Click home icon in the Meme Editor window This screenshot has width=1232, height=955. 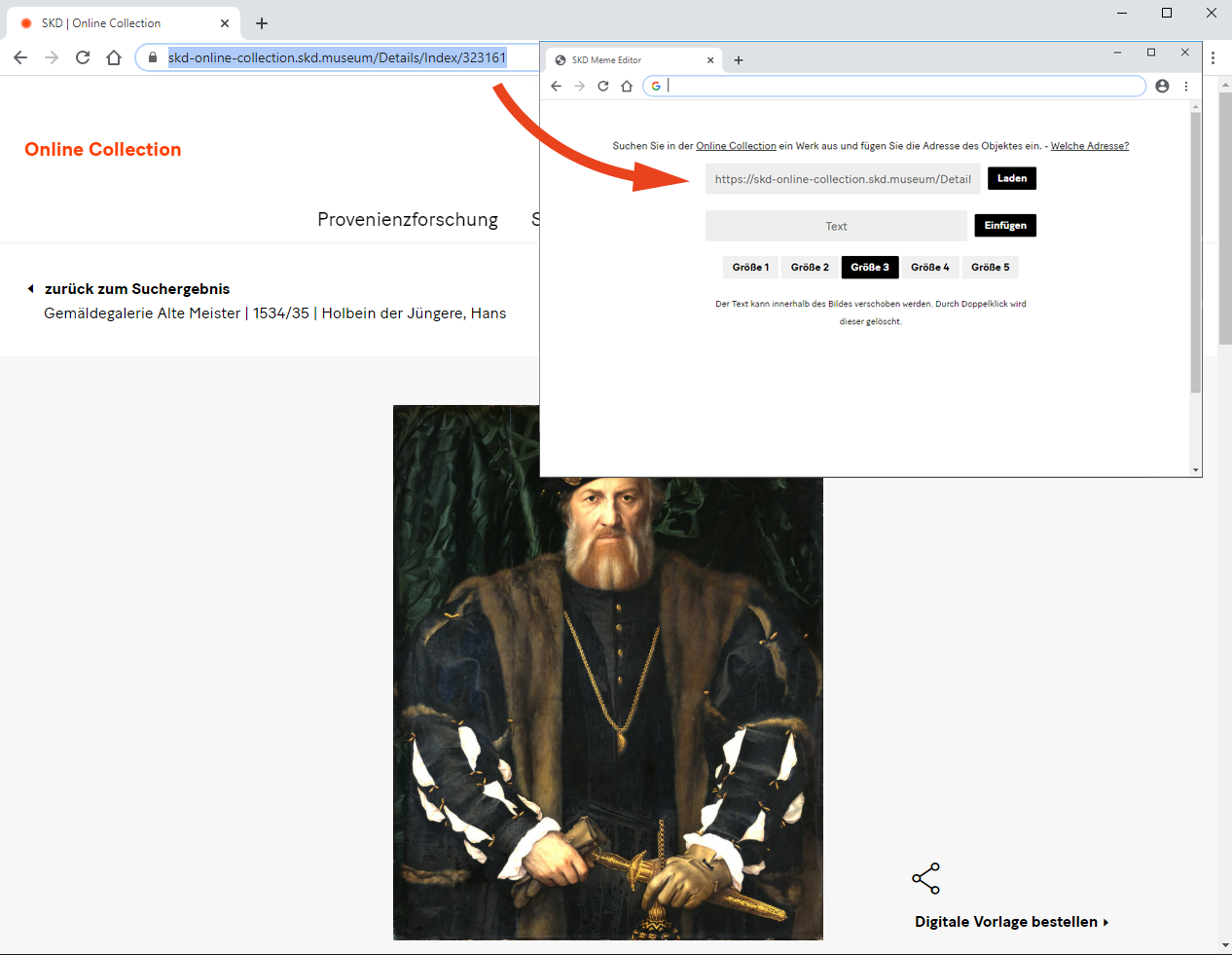tap(627, 86)
